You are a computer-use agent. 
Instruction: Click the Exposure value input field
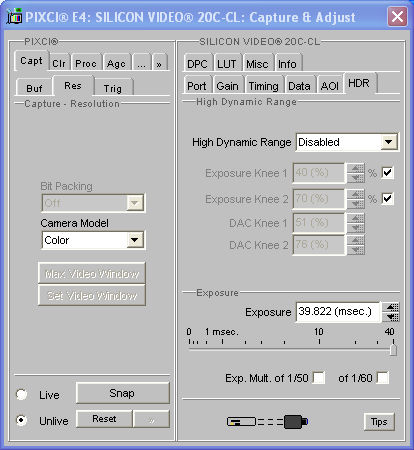338,312
